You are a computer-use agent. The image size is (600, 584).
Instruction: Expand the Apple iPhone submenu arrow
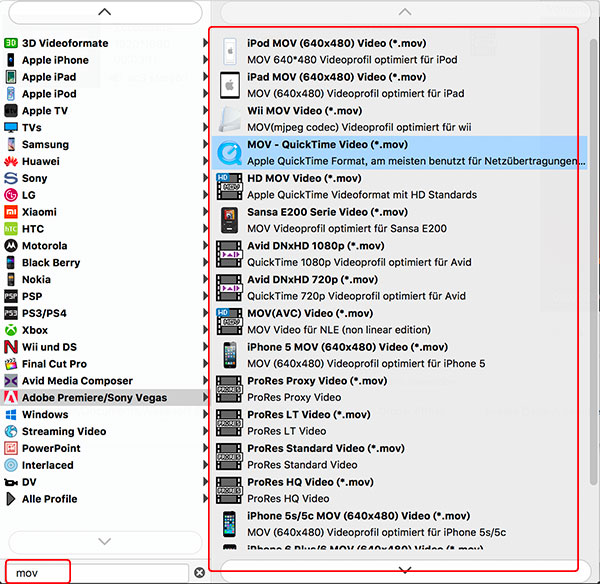205,60
